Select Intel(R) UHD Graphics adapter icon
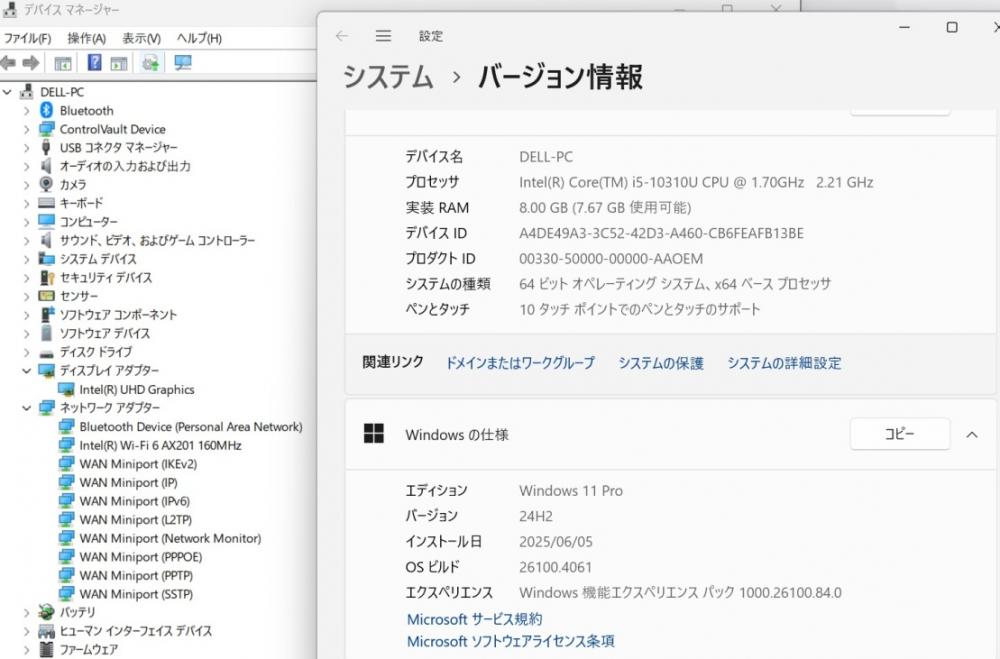This screenshot has height=659, width=1000. tap(66, 389)
